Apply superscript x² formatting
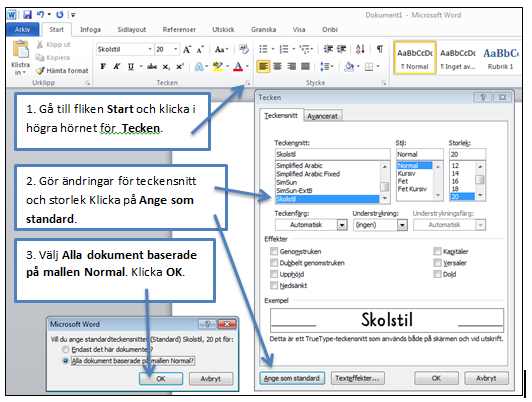 [180, 66]
